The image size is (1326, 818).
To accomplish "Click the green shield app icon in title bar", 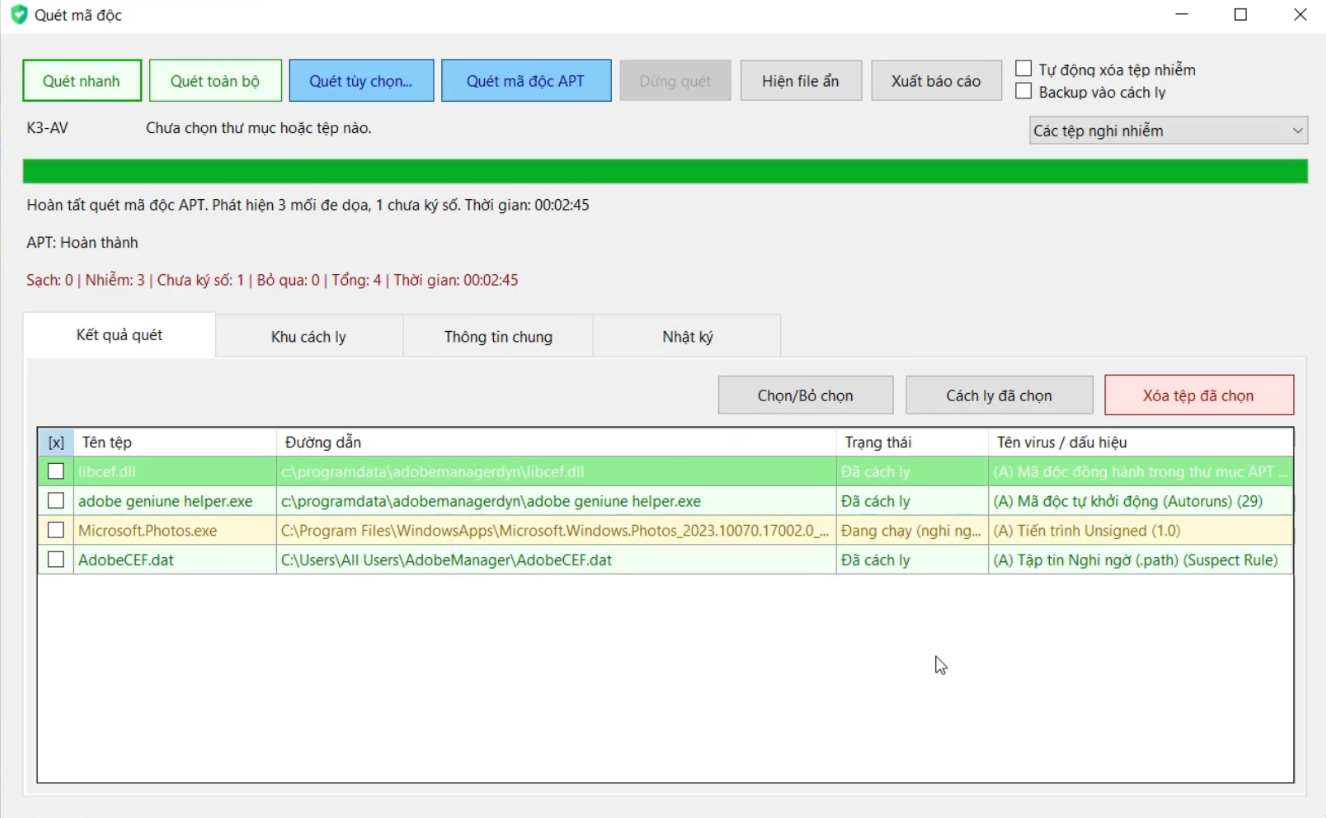I will click(18, 15).
